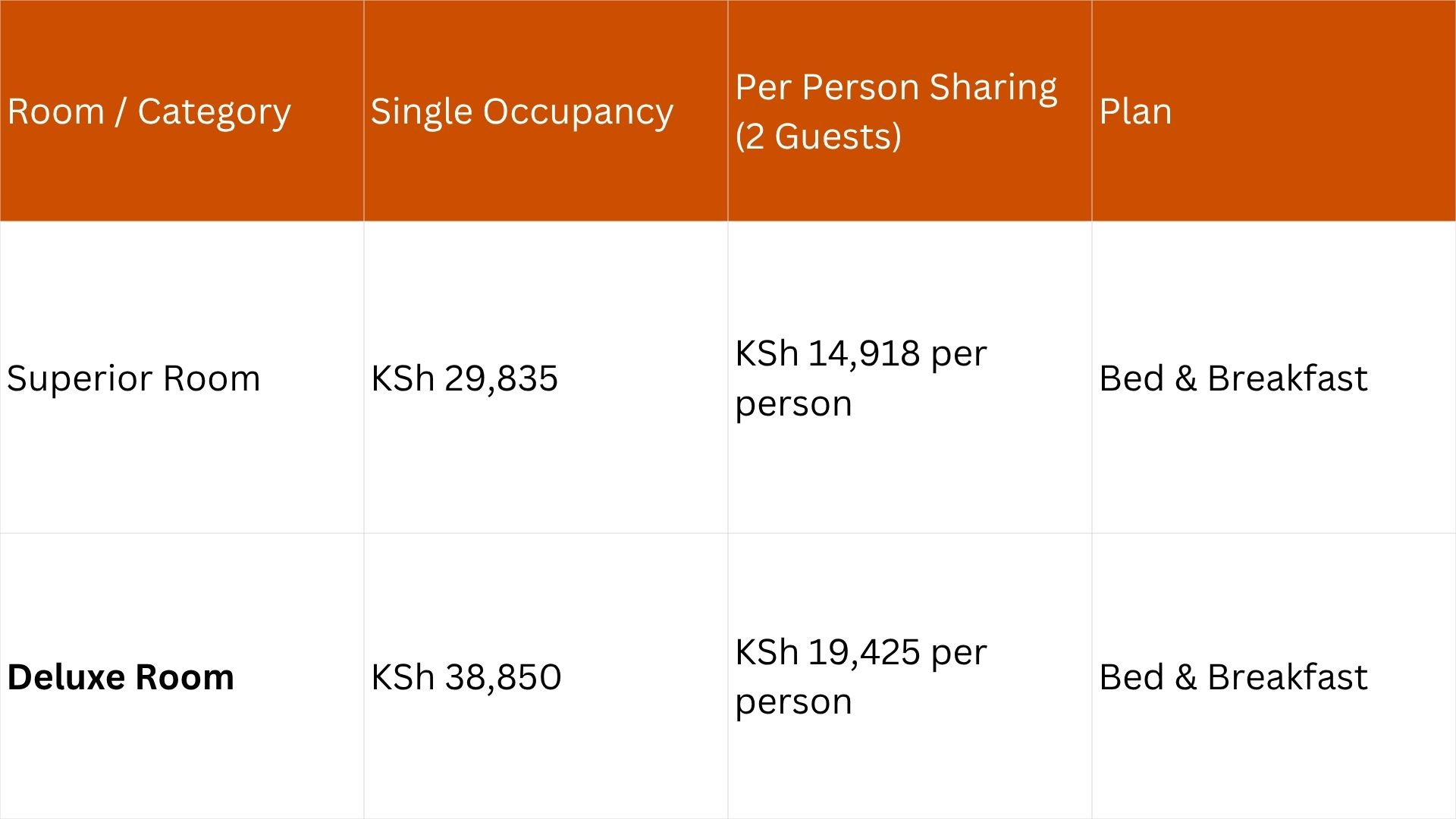This screenshot has width=1456, height=819.
Task: Click the word person under KSh 19,425
Action: click(x=793, y=702)
